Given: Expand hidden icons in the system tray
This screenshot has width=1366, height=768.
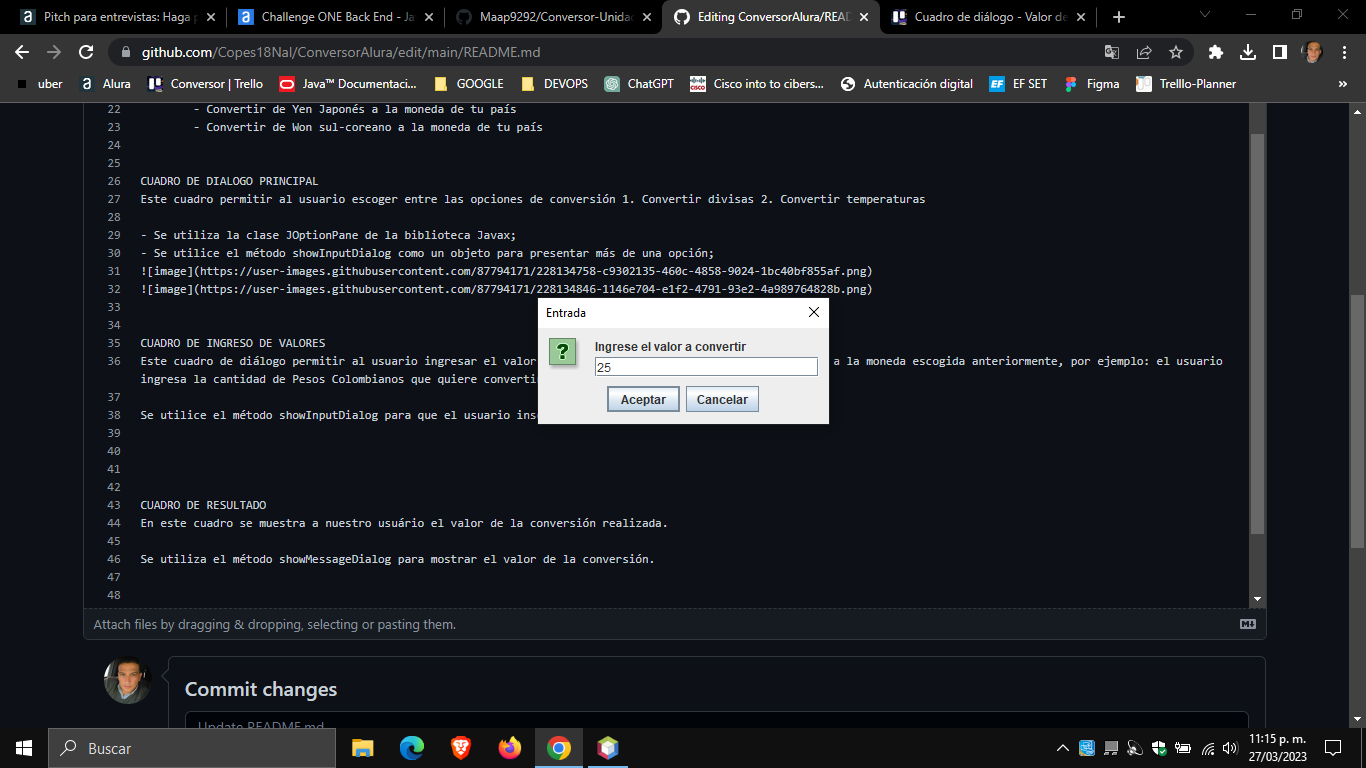Looking at the screenshot, I should 1063,747.
